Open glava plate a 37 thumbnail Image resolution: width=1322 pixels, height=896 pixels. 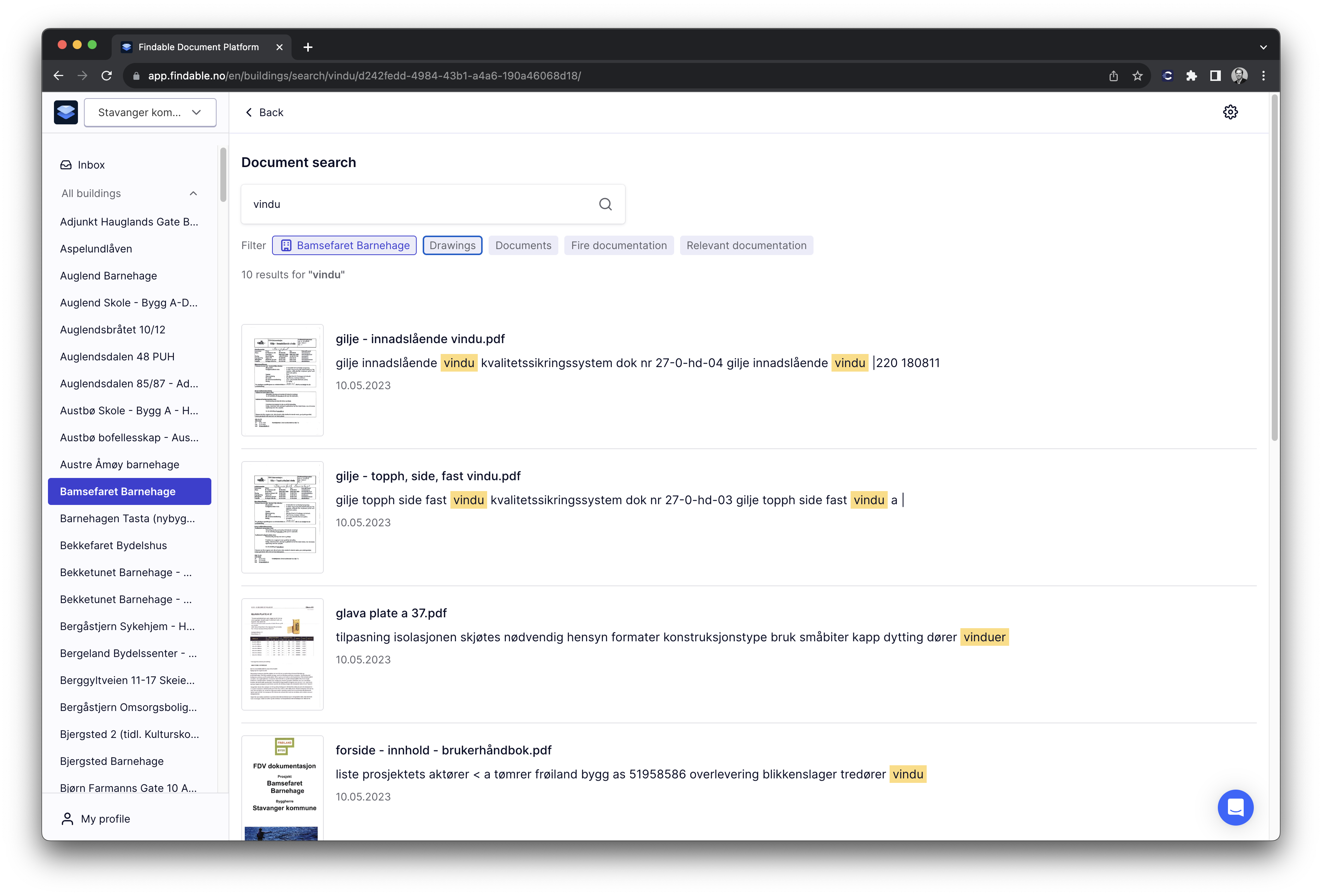coord(282,654)
